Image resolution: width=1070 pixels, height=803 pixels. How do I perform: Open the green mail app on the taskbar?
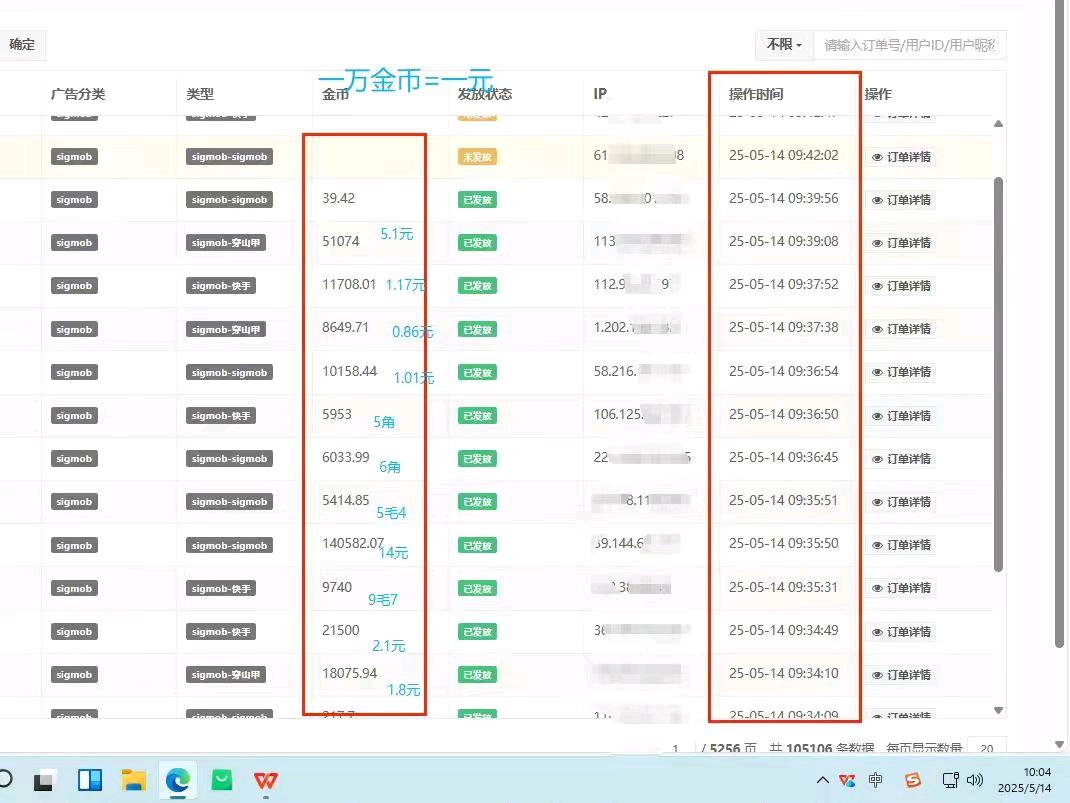point(221,781)
